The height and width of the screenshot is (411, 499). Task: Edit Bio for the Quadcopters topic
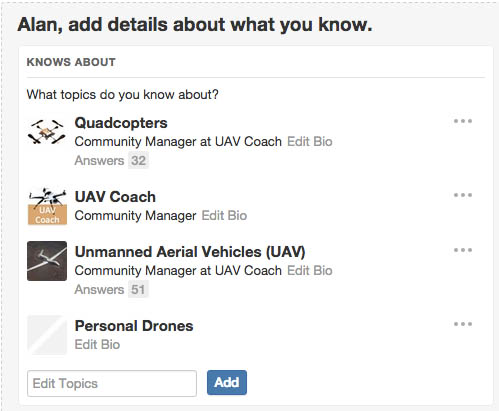[310, 142]
